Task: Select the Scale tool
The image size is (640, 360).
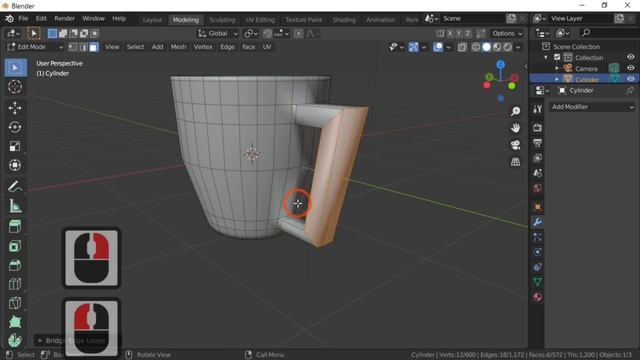Action: (x=15, y=146)
